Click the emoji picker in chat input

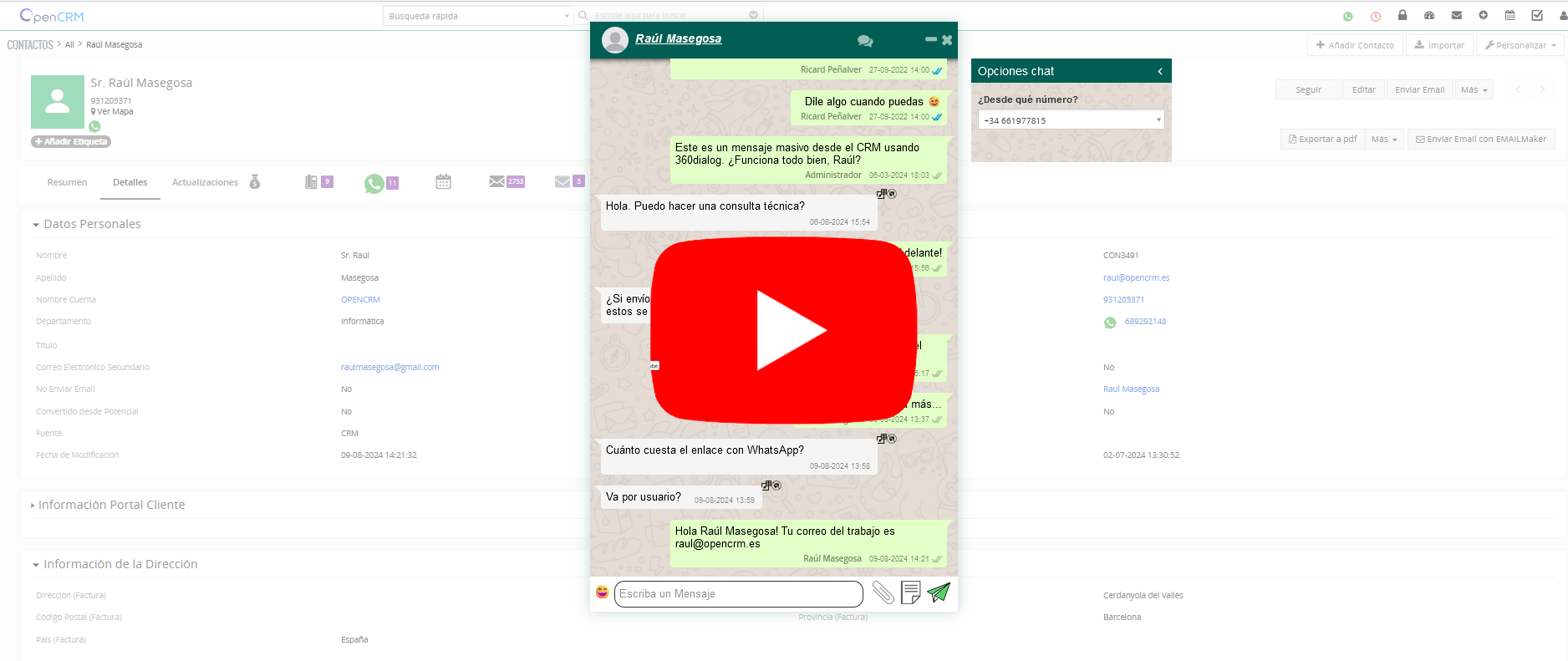click(x=602, y=592)
